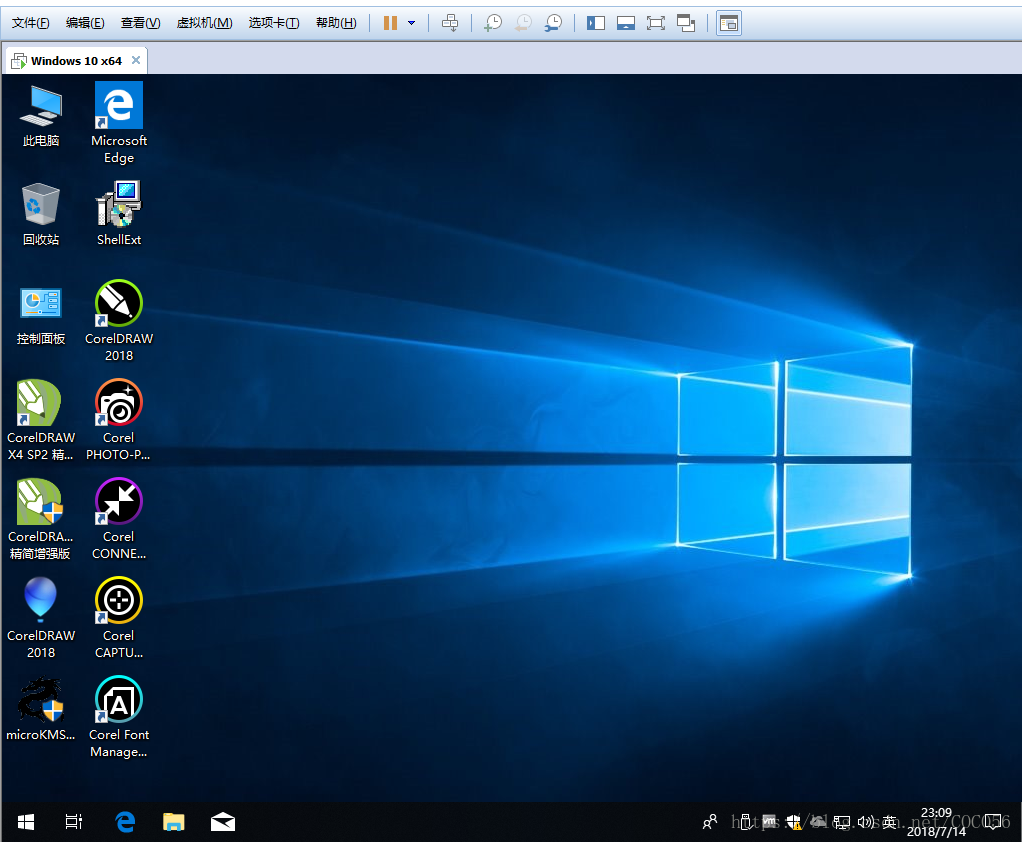Select the Windows 10 x64 tab
Screen dimensions: 1022x842
point(76,61)
